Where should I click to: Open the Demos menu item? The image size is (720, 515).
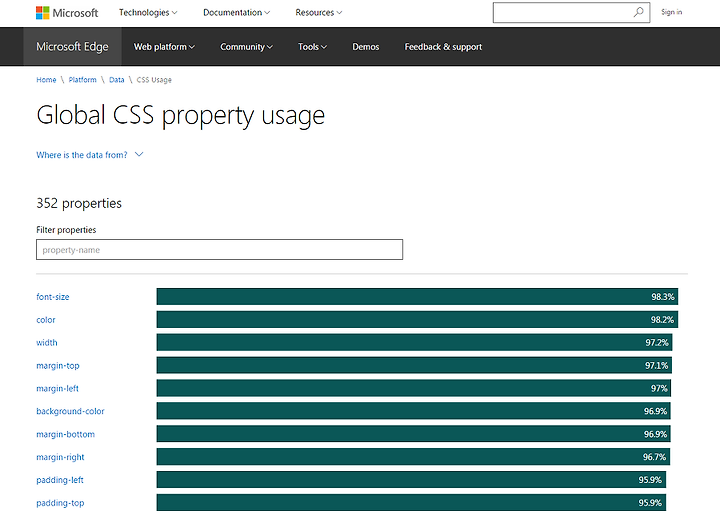[366, 47]
